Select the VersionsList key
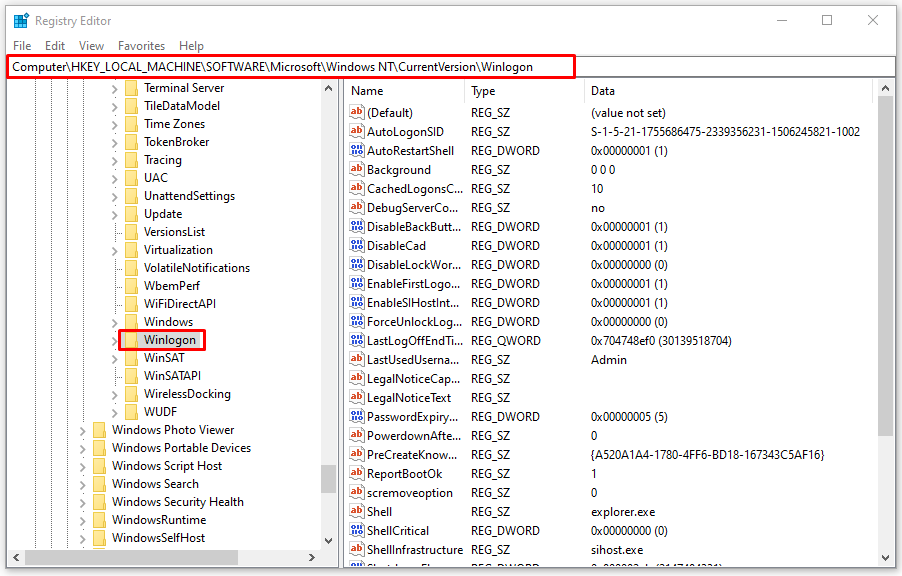902x576 pixels. pyautogui.click(x=174, y=232)
